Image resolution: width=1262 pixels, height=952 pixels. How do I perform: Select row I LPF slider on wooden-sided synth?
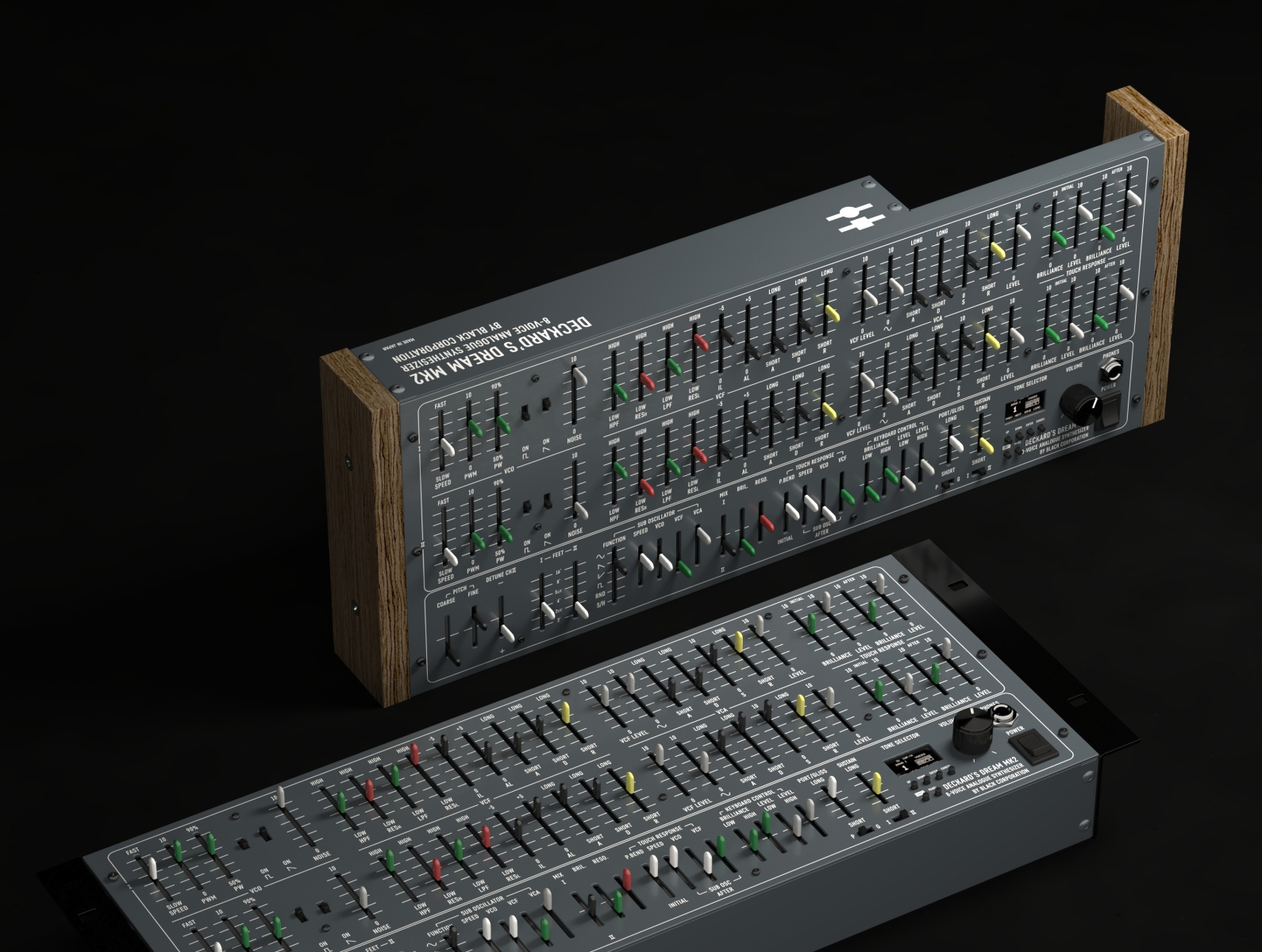click(674, 366)
